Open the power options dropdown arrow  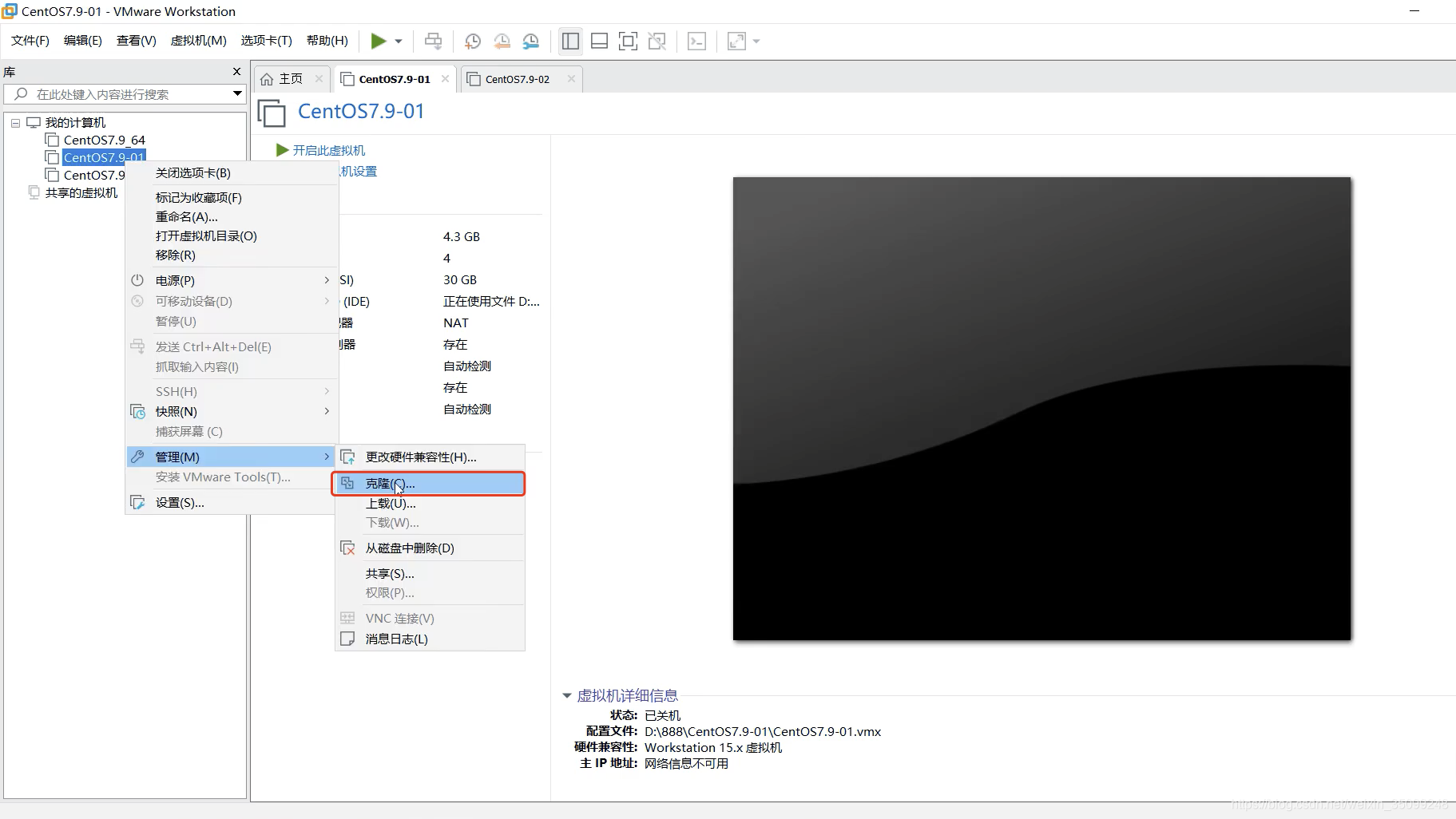click(398, 41)
